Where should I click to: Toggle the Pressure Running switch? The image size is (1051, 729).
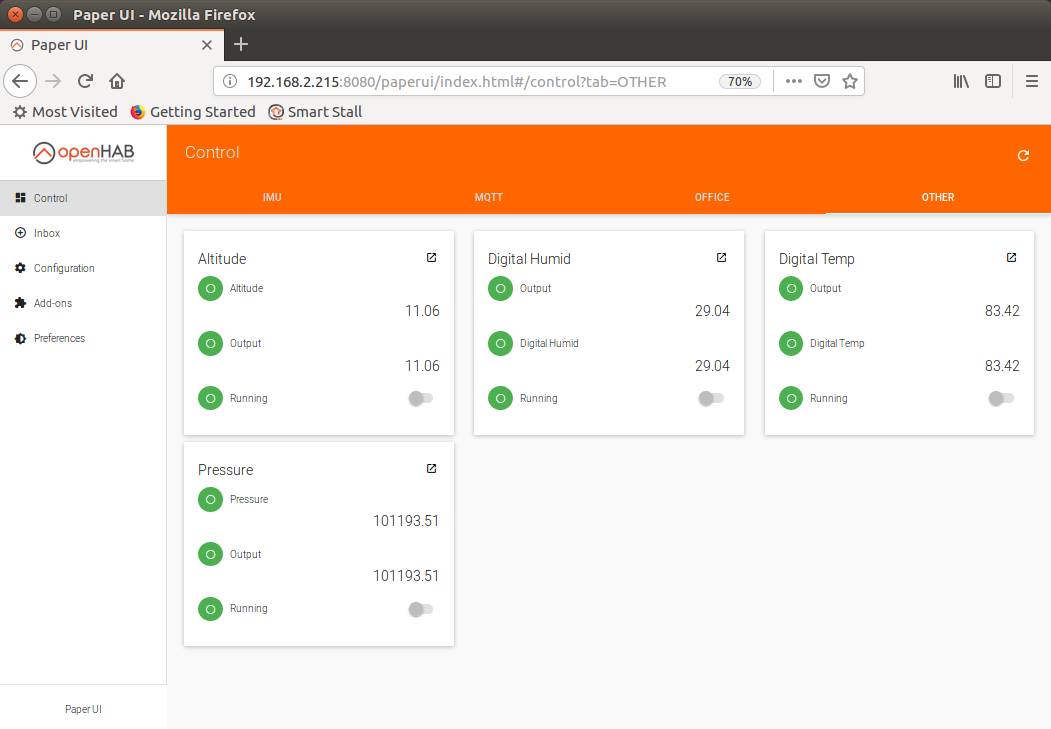click(x=421, y=609)
